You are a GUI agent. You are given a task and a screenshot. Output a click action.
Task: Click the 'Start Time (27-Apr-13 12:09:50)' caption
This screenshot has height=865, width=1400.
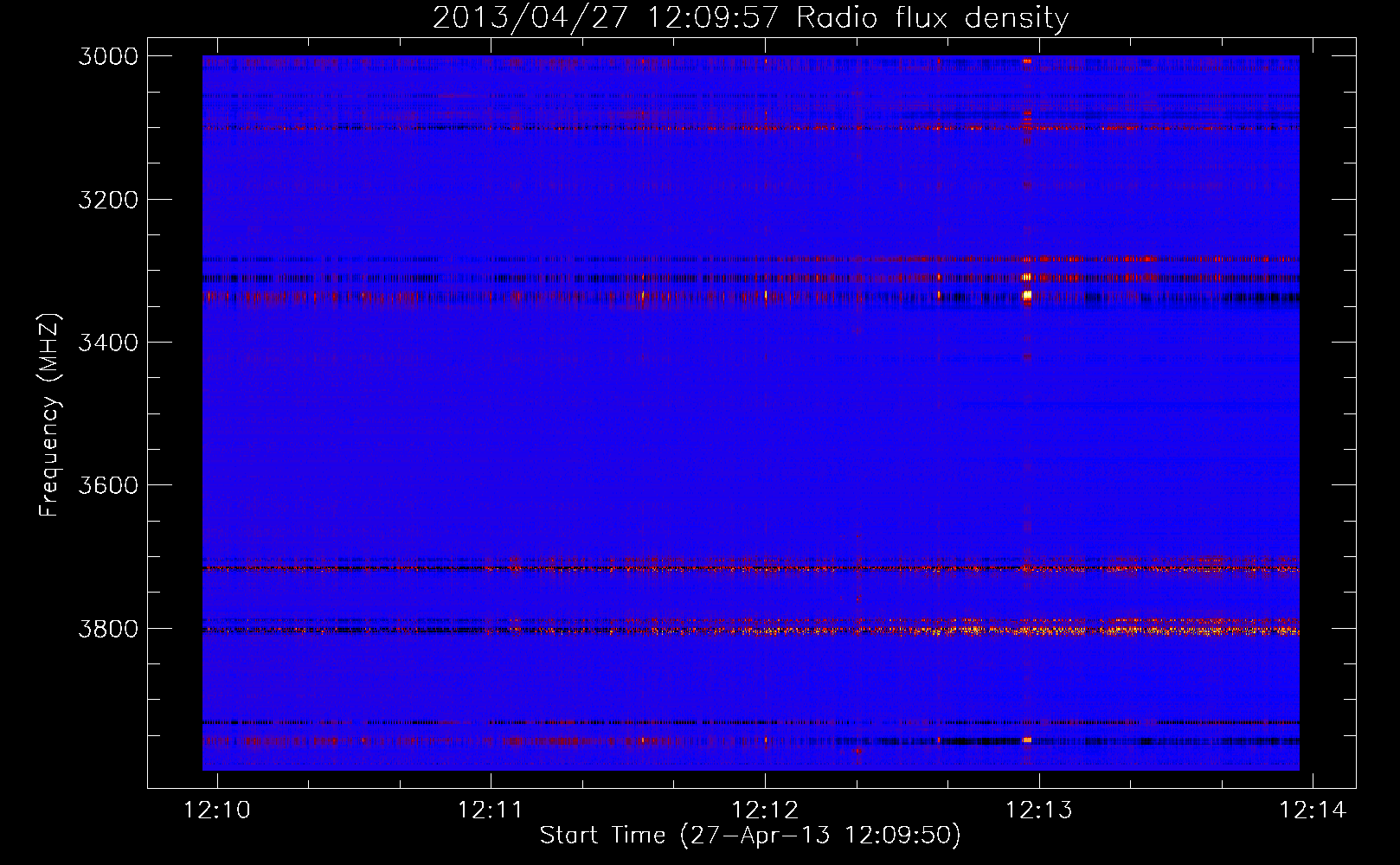[x=750, y=836]
